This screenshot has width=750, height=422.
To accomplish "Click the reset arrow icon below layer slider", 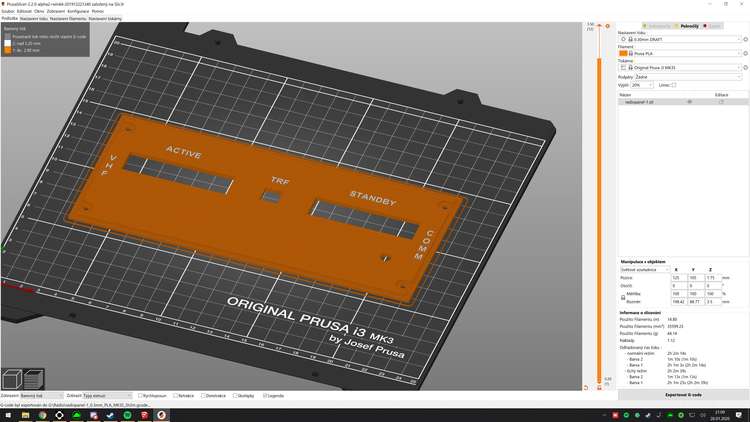I will click(586, 388).
